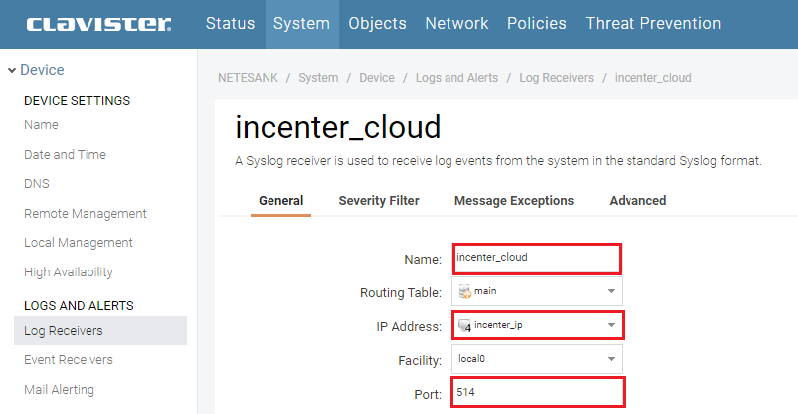The height and width of the screenshot is (414, 798).
Task: Collapse the Device sidebar section
Action: tap(12, 70)
